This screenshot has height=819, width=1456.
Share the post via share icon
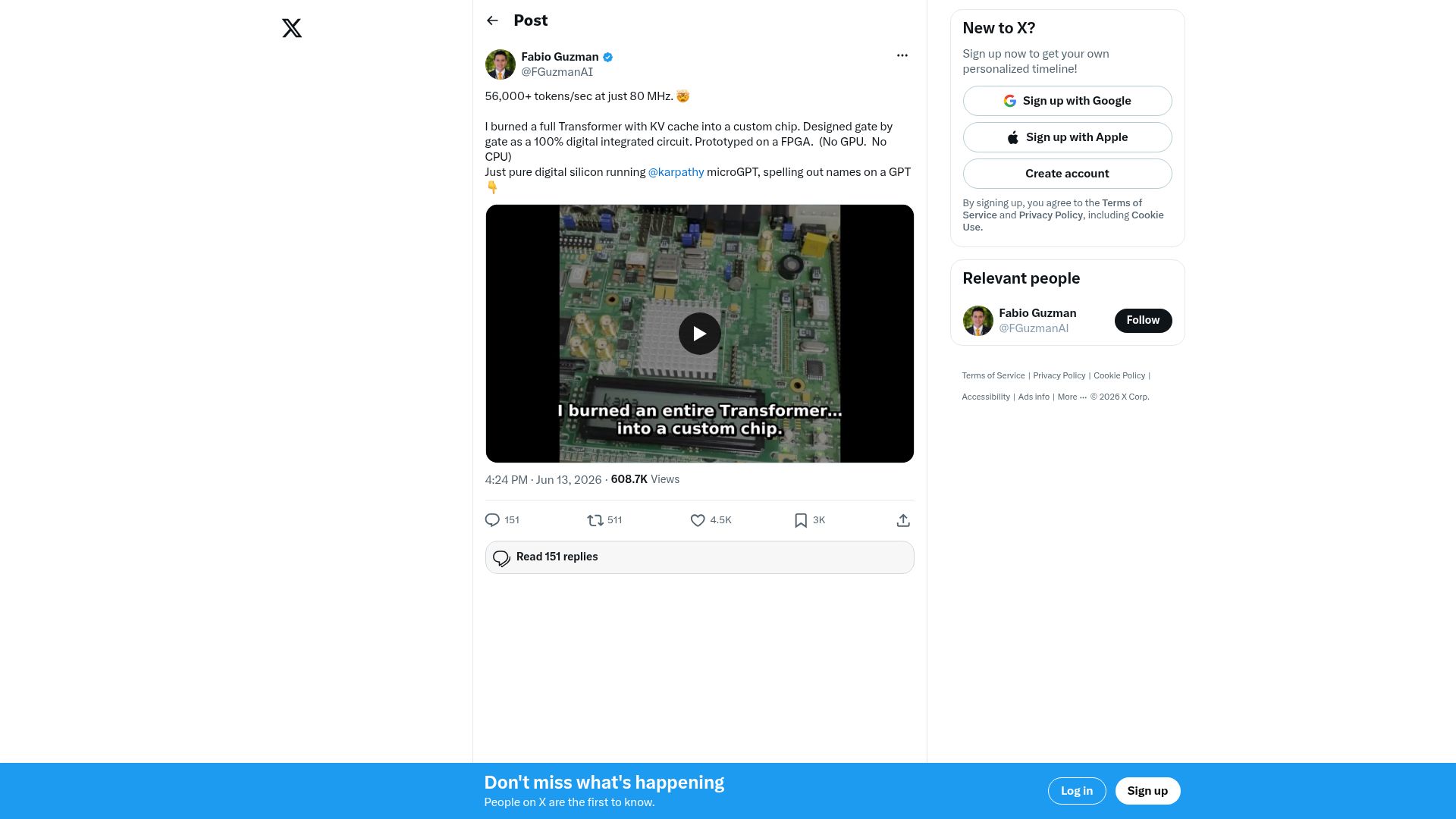click(x=902, y=520)
